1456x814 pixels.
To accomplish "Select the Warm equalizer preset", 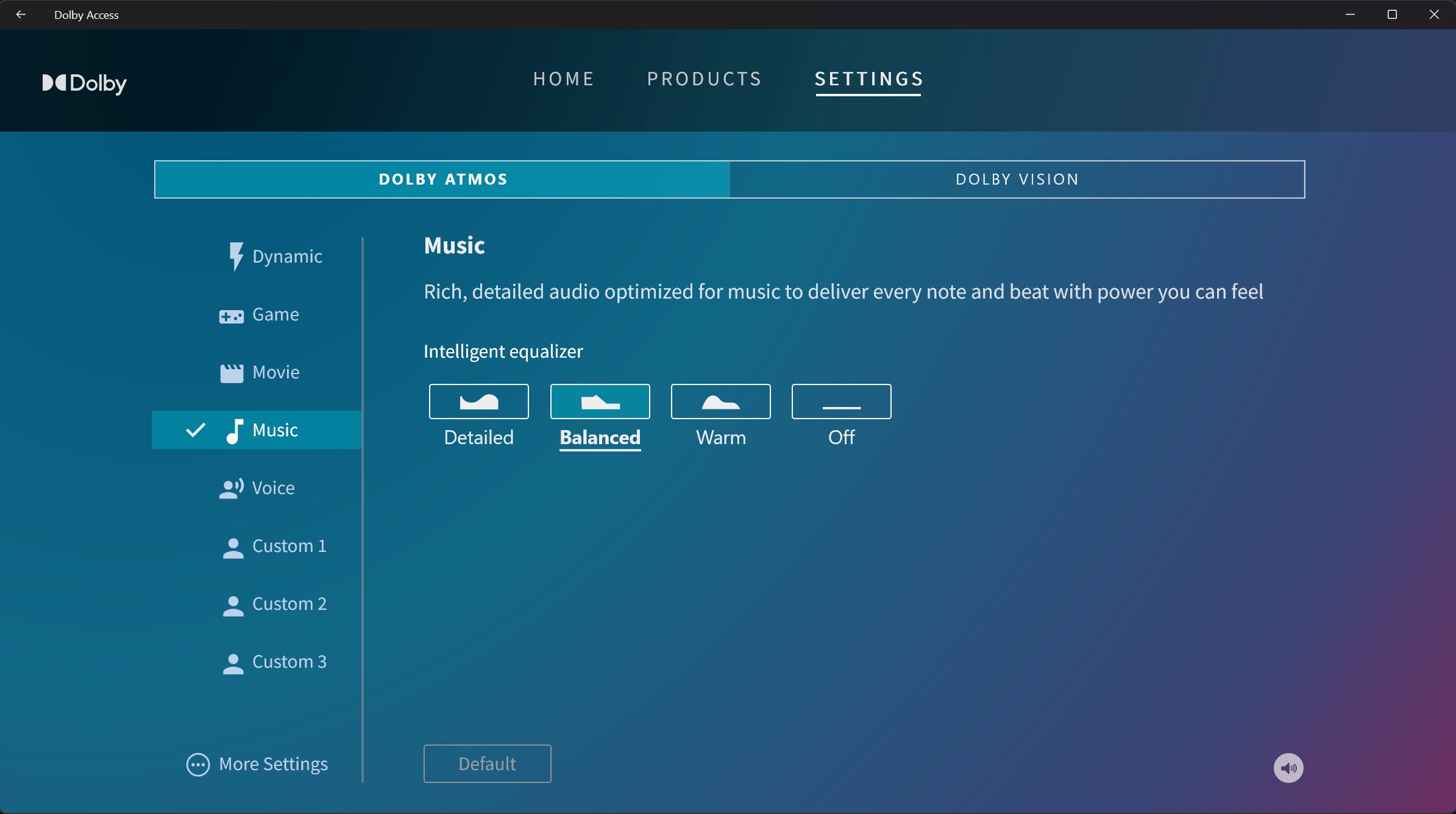I will click(720, 402).
